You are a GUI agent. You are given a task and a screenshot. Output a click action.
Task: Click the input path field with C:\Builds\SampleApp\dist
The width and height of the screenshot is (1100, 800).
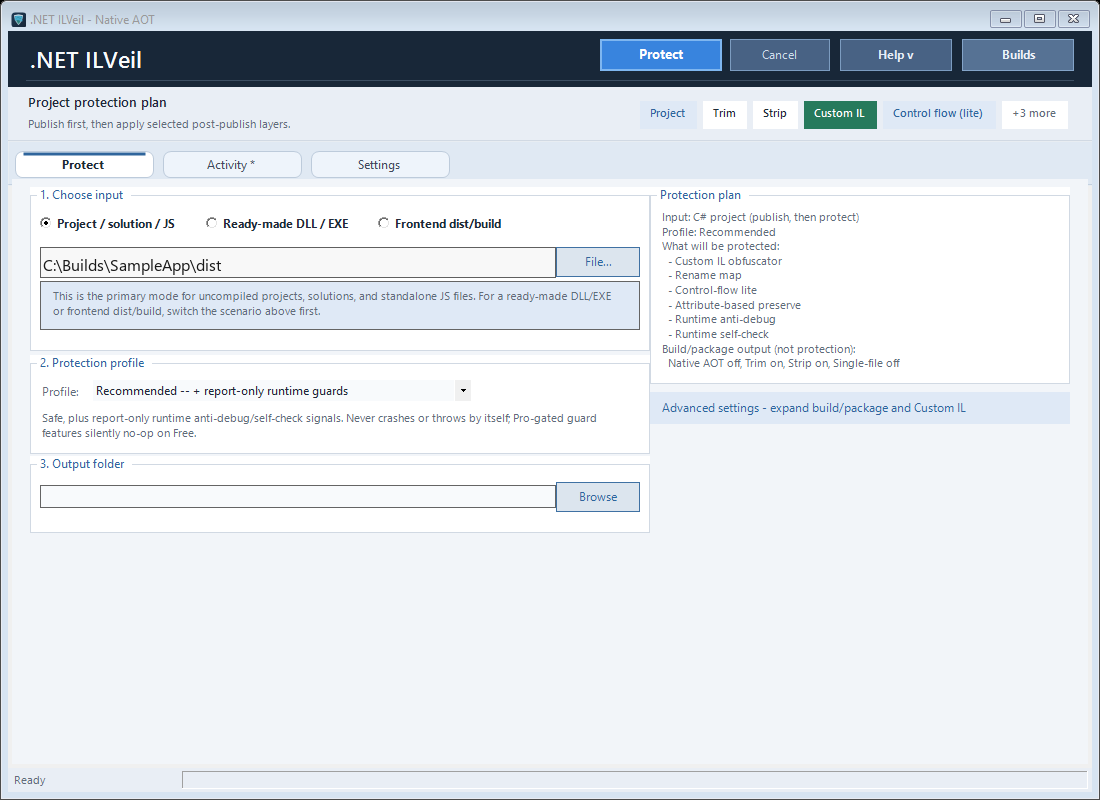[x=297, y=263]
